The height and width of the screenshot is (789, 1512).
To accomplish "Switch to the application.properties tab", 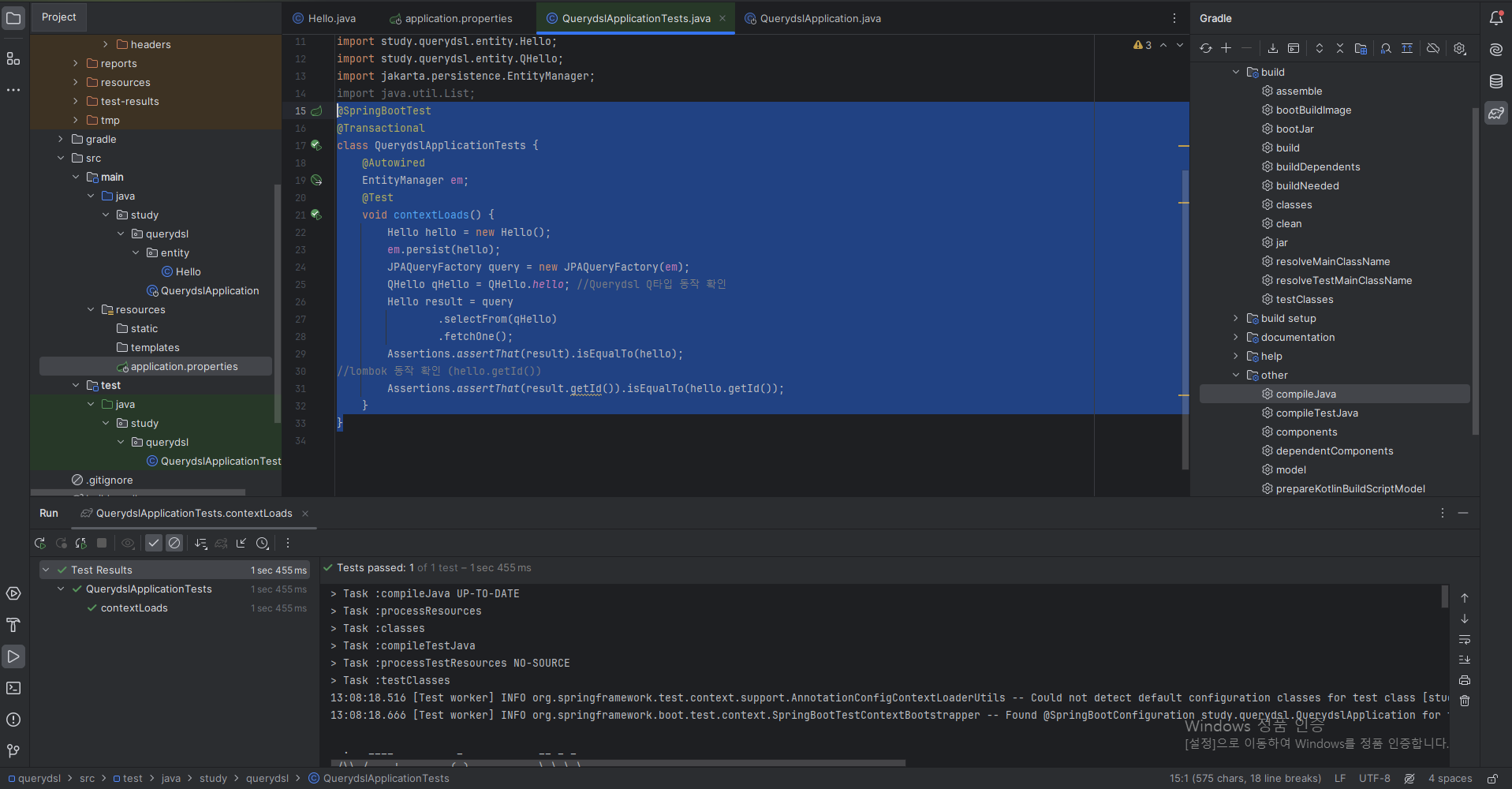I will click(451, 18).
